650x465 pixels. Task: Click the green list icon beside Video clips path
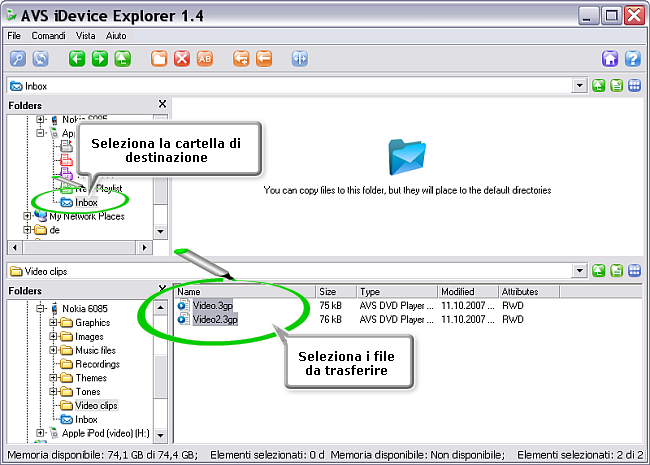pos(616,271)
